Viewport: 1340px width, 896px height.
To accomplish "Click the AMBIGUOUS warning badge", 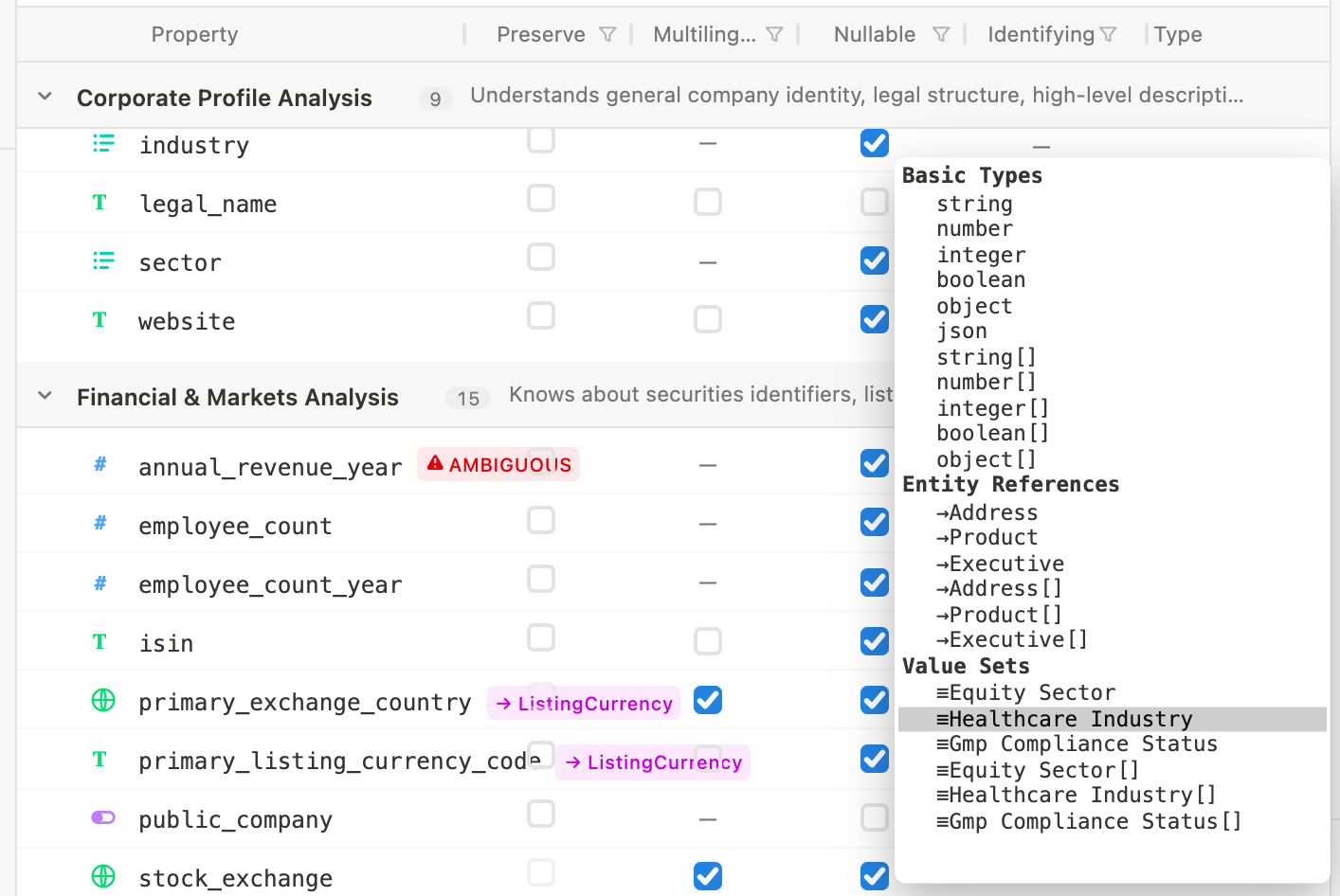I will 498,464.
